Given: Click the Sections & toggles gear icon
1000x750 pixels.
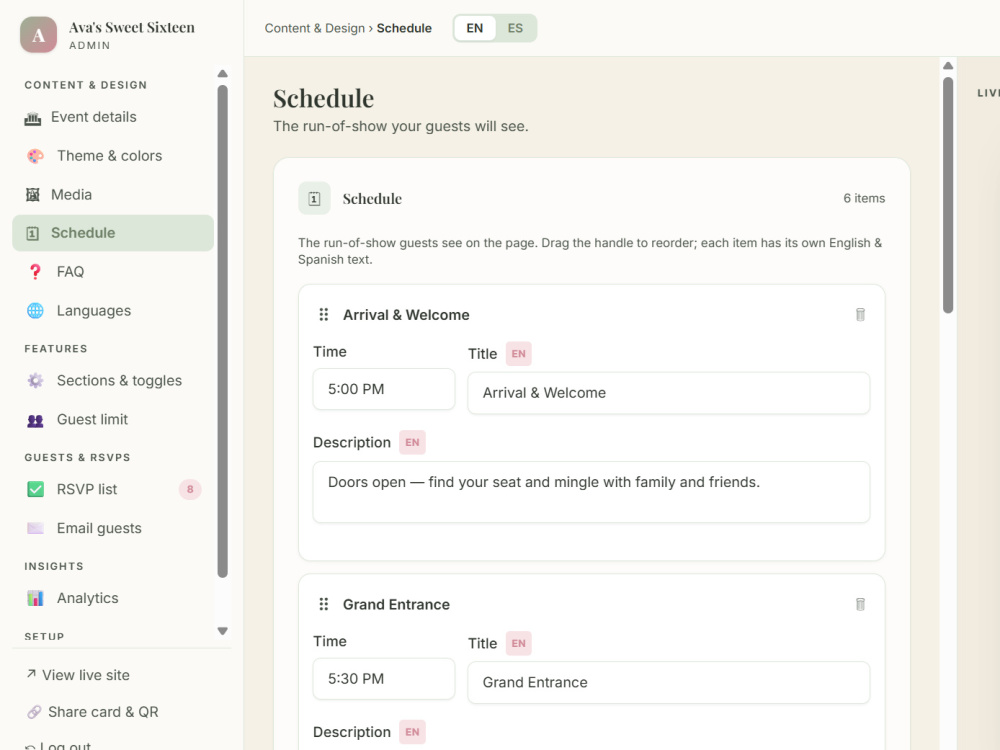Looking at the screenshot, I should (35, 381).
